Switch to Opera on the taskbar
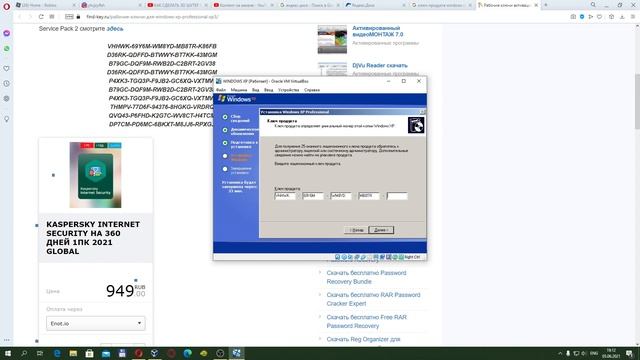Screen dimensions: 640x360 138,353
